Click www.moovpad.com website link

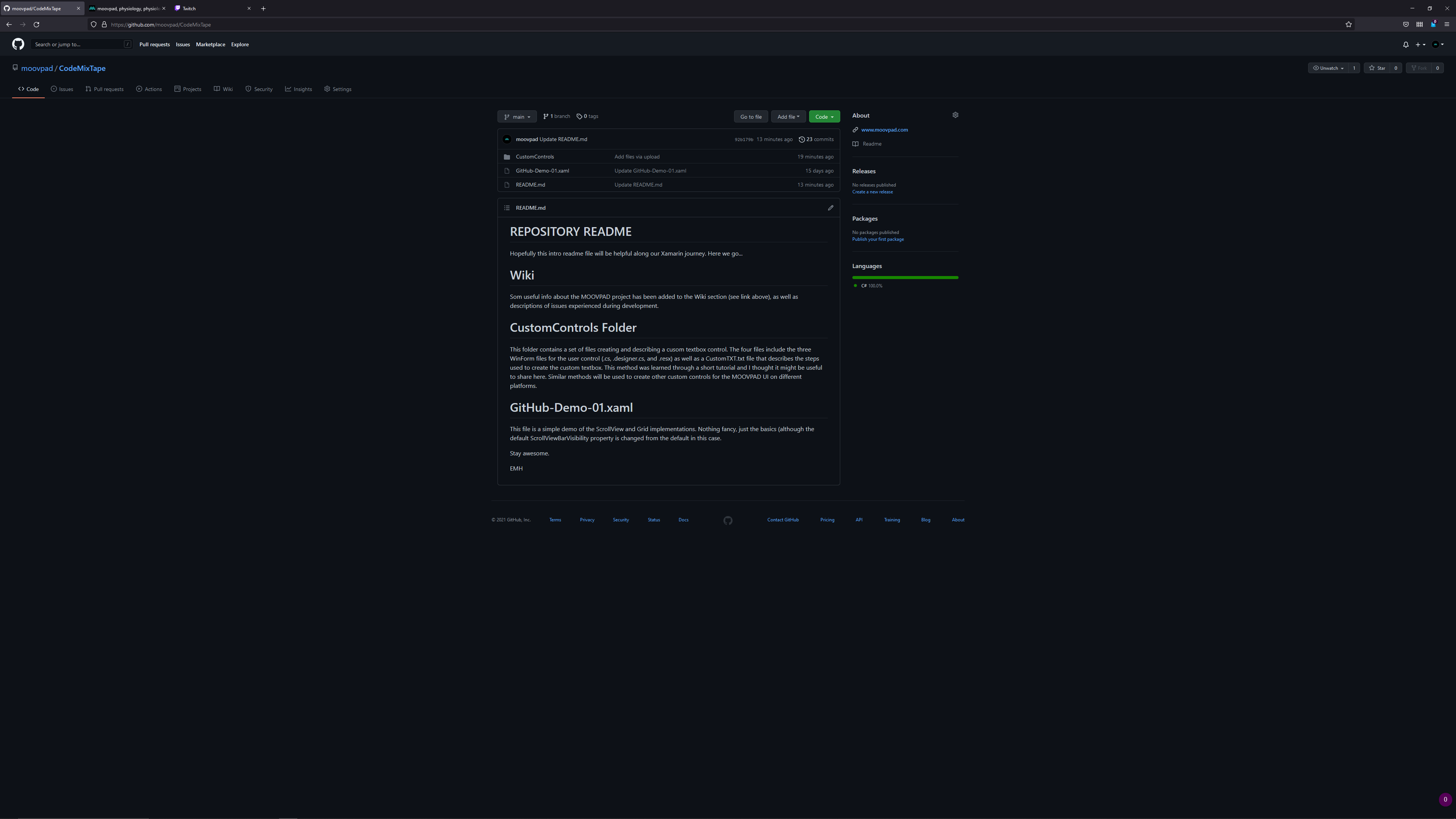tap(884, 129)
